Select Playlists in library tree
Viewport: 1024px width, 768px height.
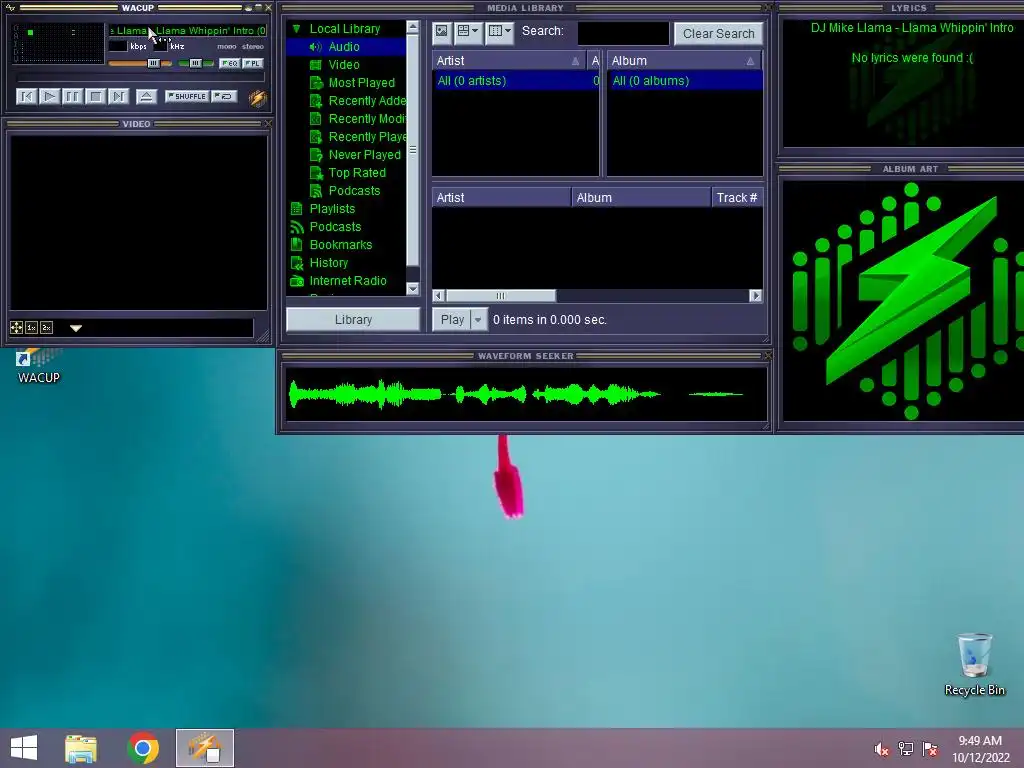click(332, 209)
